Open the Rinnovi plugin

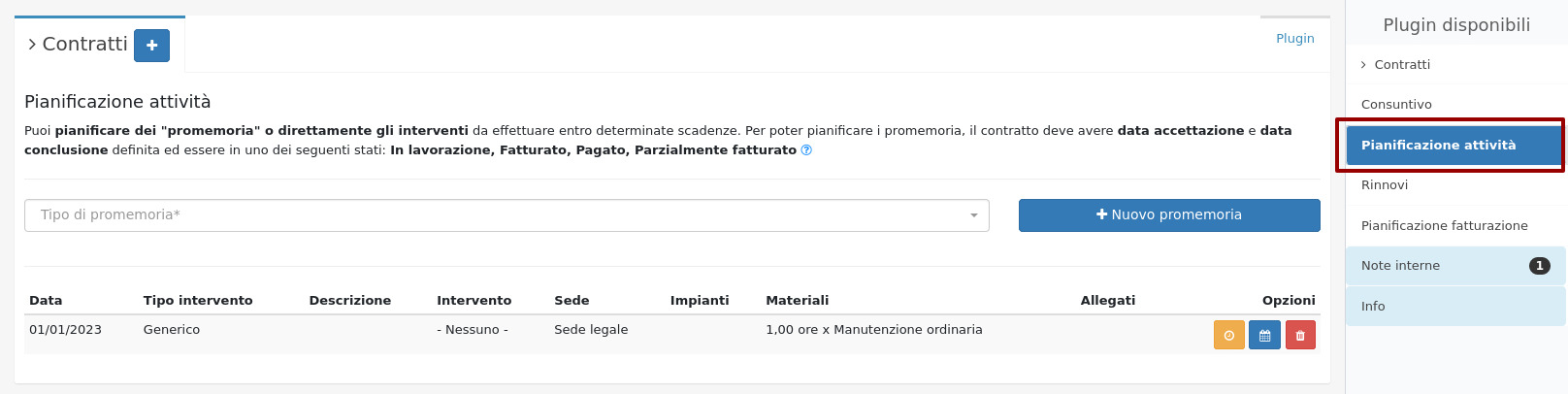pyautogui.click(x=1385, y=185)
